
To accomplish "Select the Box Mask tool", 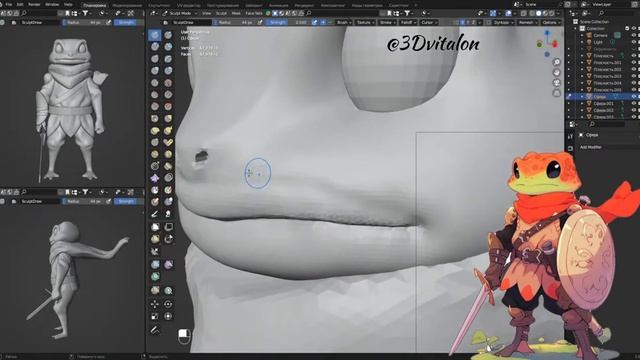I will pyautogui.click(x=155, y=227).
